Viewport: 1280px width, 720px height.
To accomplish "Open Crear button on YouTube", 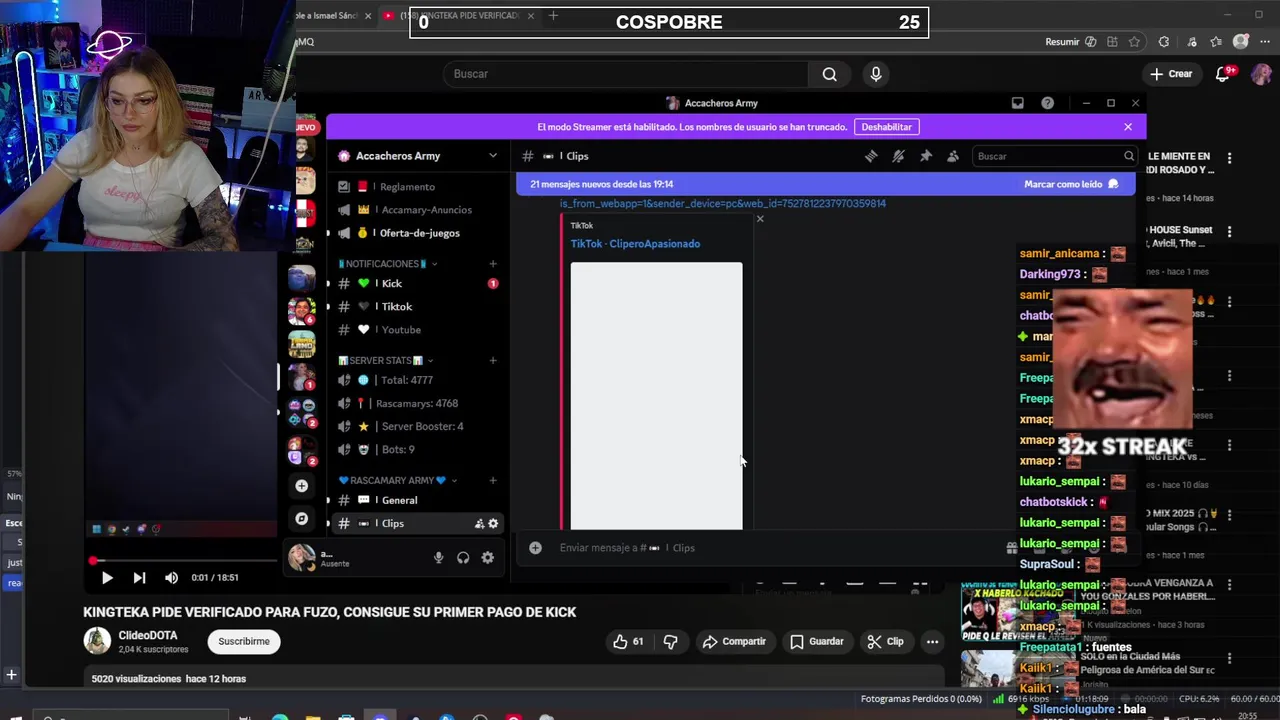I will point(1170,74).
